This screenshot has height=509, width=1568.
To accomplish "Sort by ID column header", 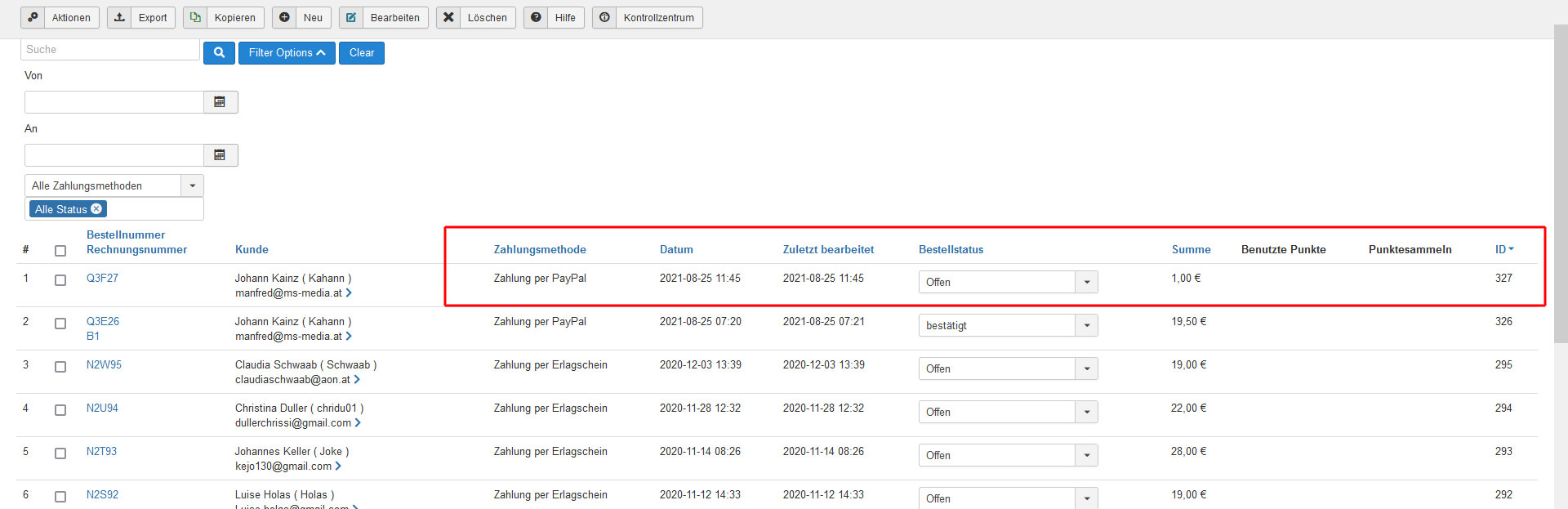I will coord(1503,249).
